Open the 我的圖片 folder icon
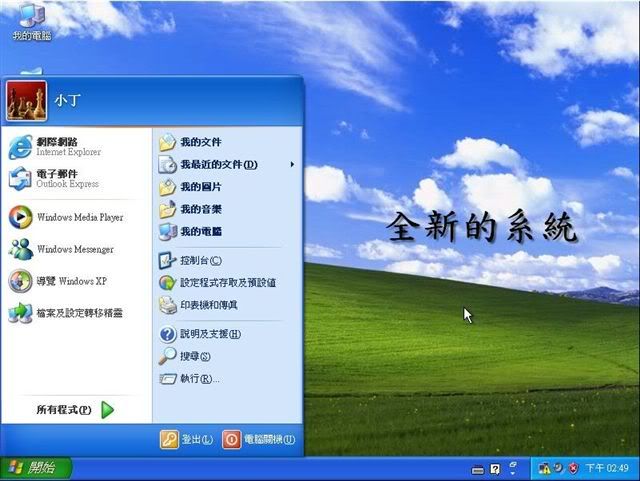The image size is (640, 481). coord(167,187)
